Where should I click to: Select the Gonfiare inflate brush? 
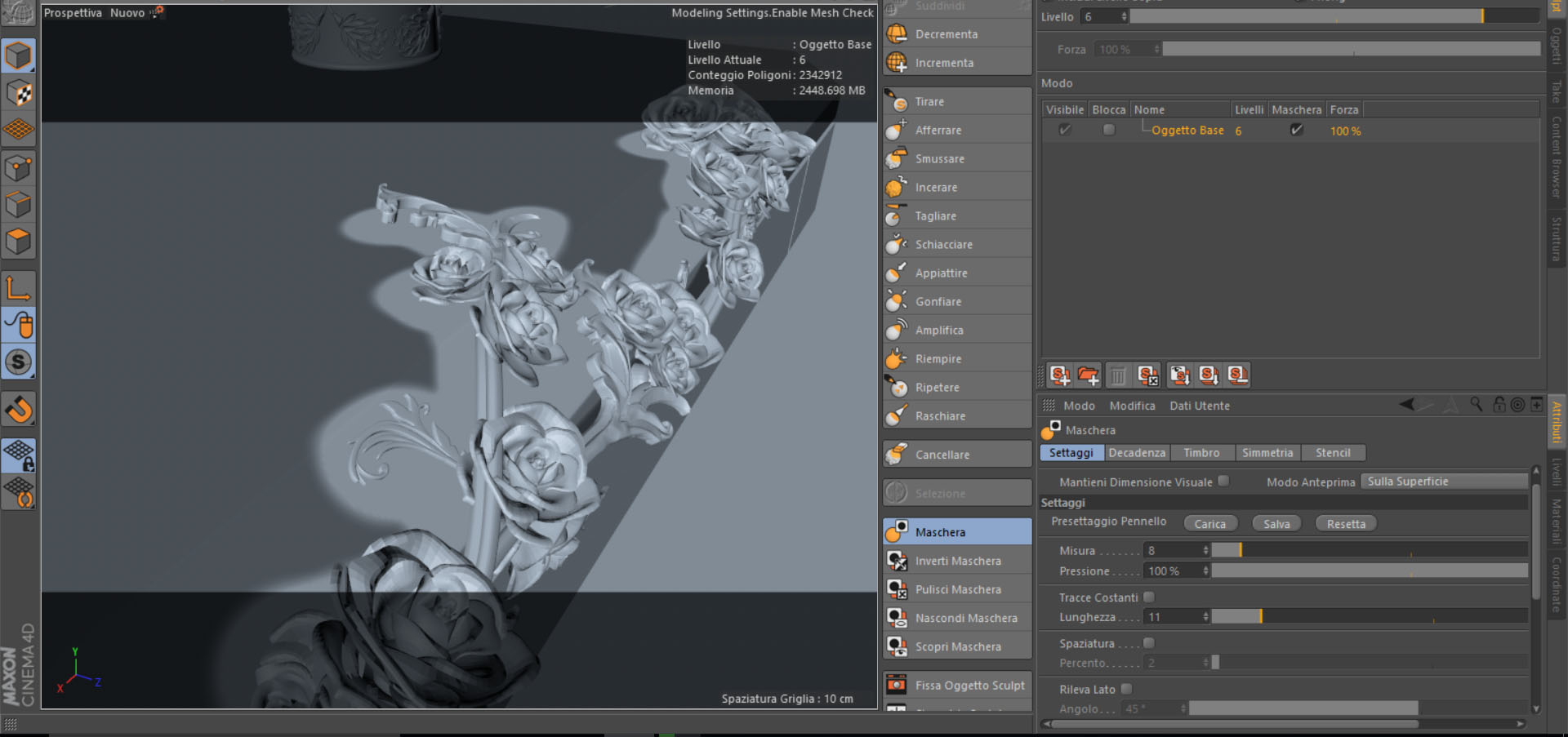point(957,302)
